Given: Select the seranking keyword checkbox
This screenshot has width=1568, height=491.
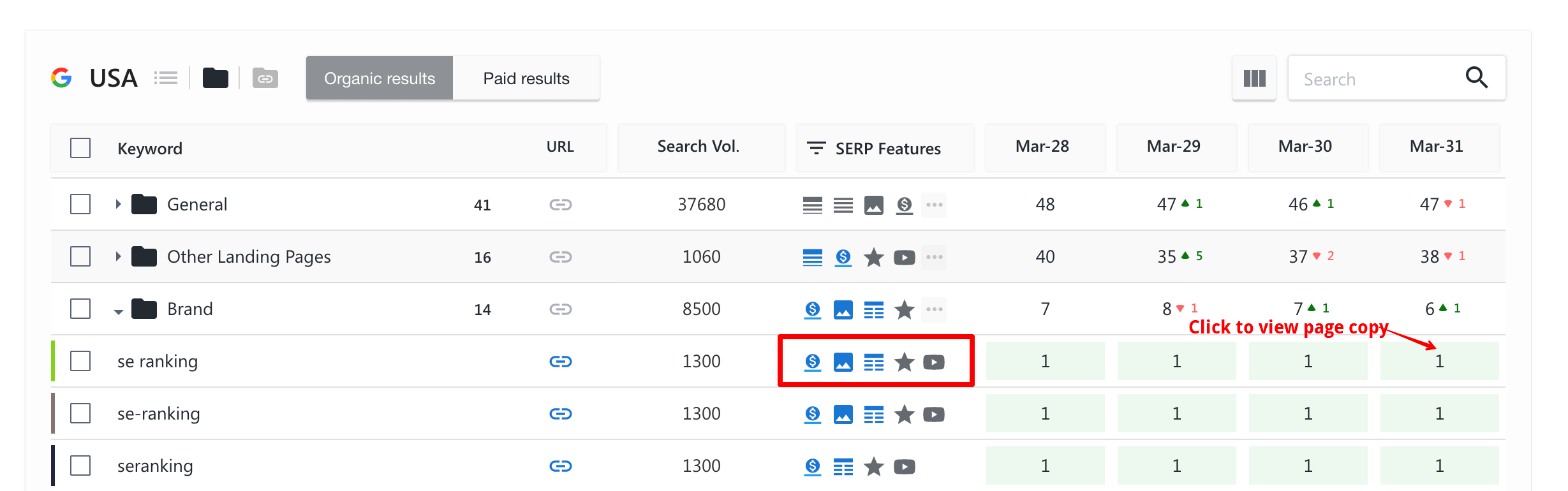Looking at the screenshot, I should 80,465.
